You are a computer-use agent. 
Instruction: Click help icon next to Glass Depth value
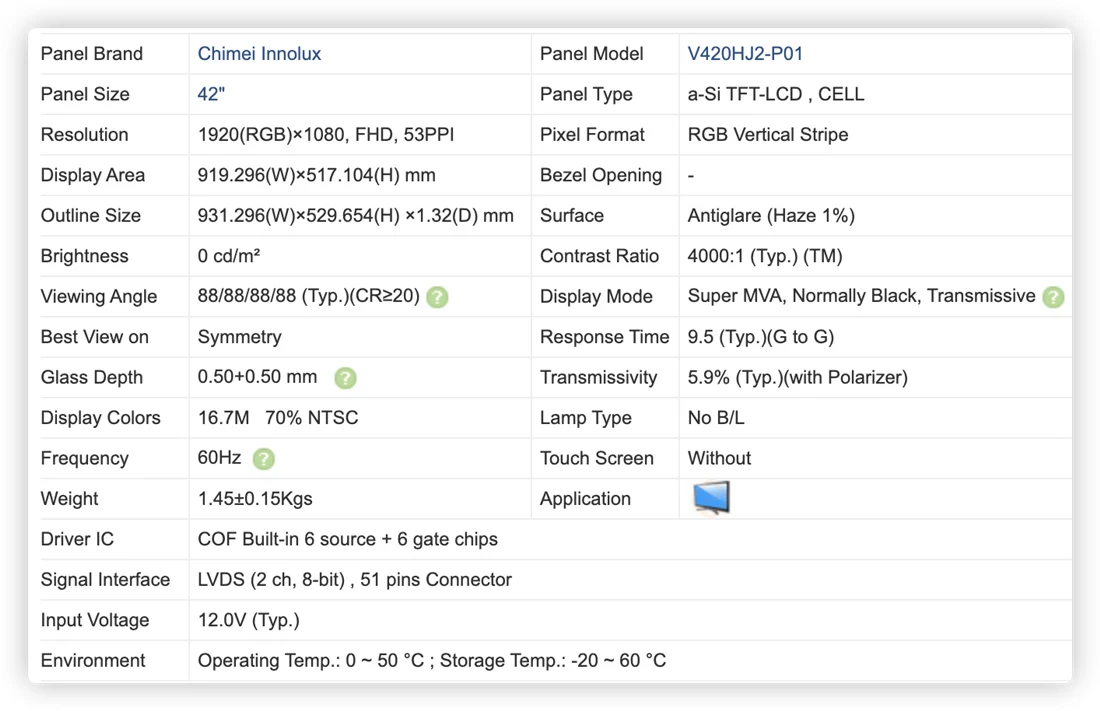(x=344, y=378)
